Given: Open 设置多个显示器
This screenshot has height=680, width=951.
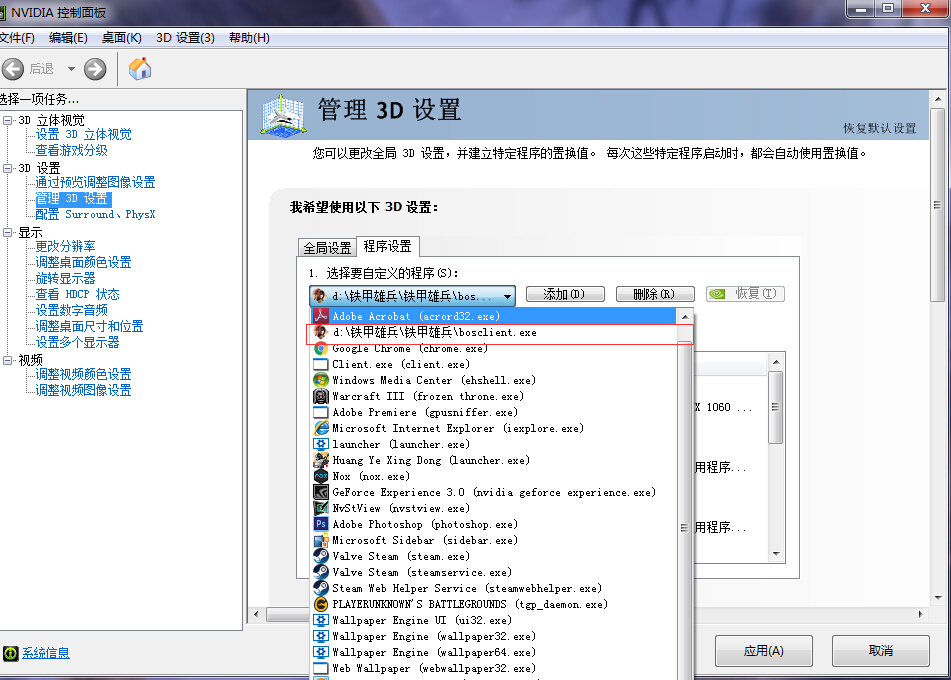Looking at the screenshot, I should click(77, 342).
